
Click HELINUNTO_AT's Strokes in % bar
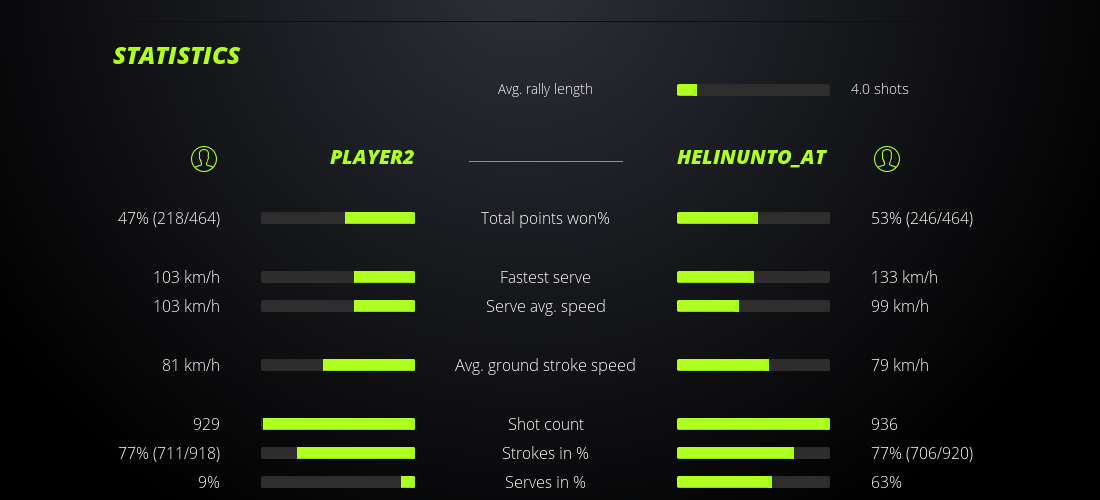pos(753,453)
